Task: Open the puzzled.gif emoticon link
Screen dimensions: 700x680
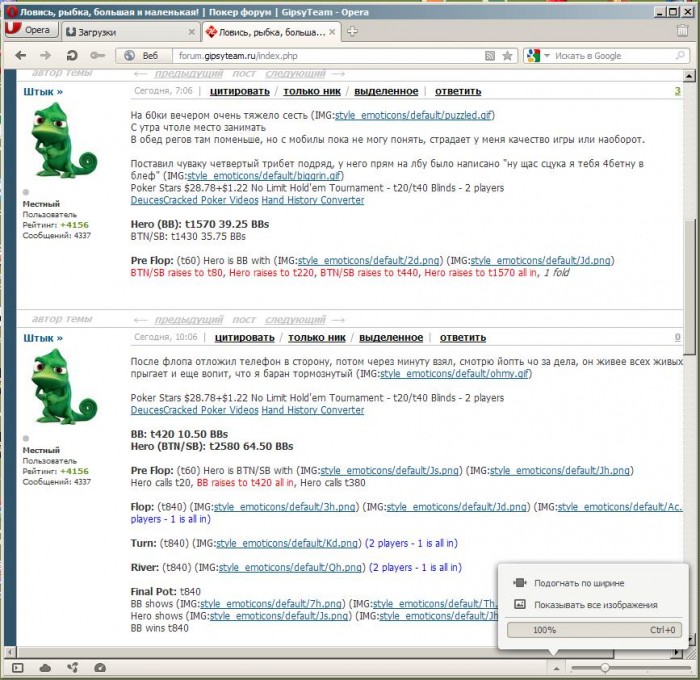Action: tap(413, 115)
